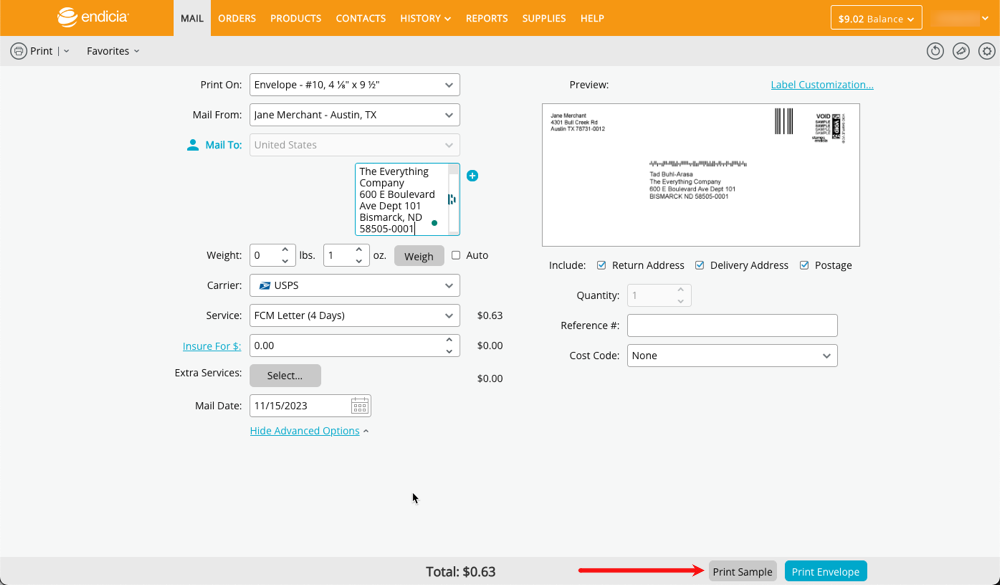This screenshot has height=585, width=1000.
Task: Expand the Print menu arrow
Action: tap(66, 51)
